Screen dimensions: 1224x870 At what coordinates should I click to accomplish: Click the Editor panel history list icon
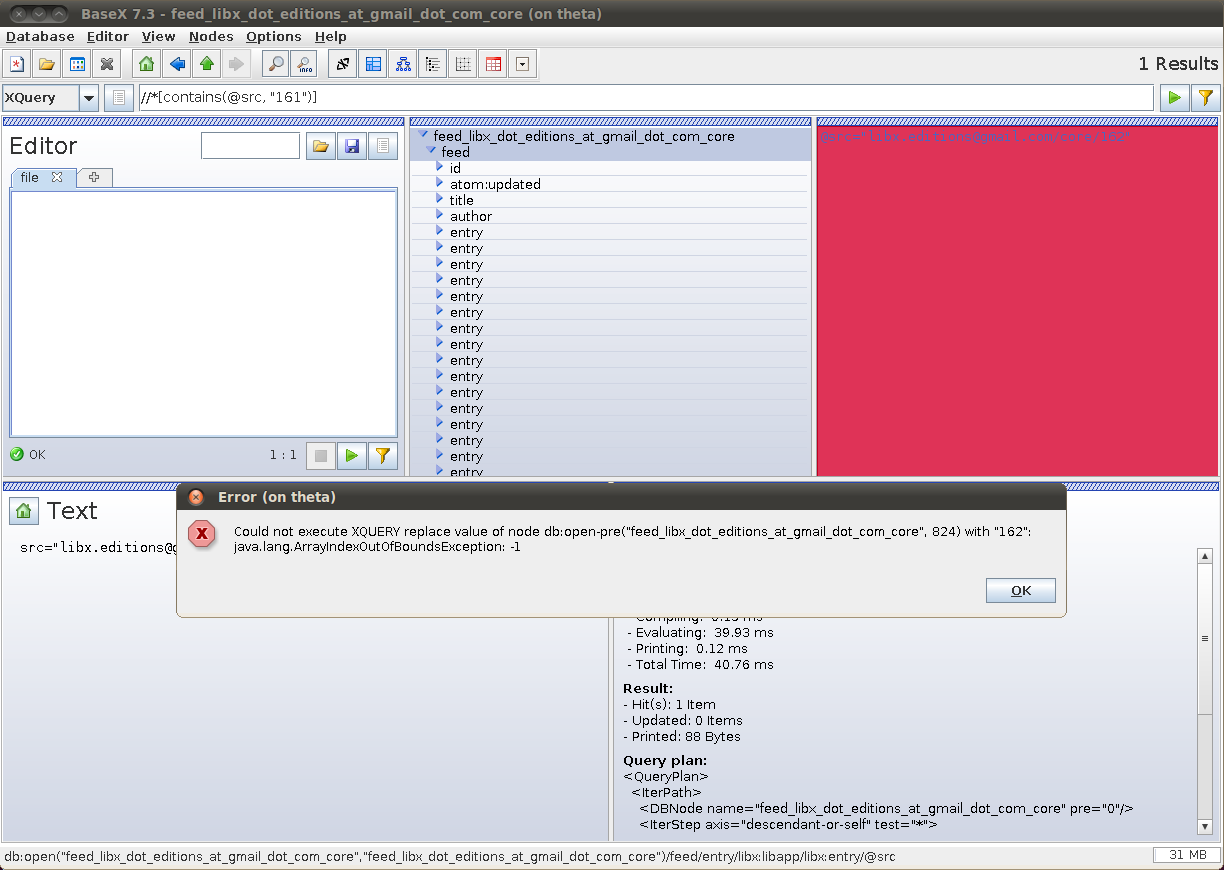coord(382,146)
